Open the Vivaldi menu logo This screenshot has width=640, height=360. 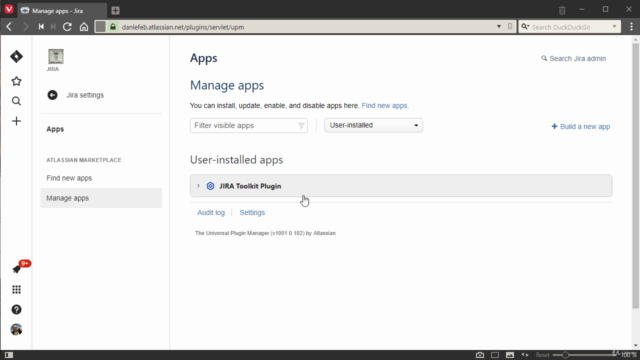(x=9, y=9)
